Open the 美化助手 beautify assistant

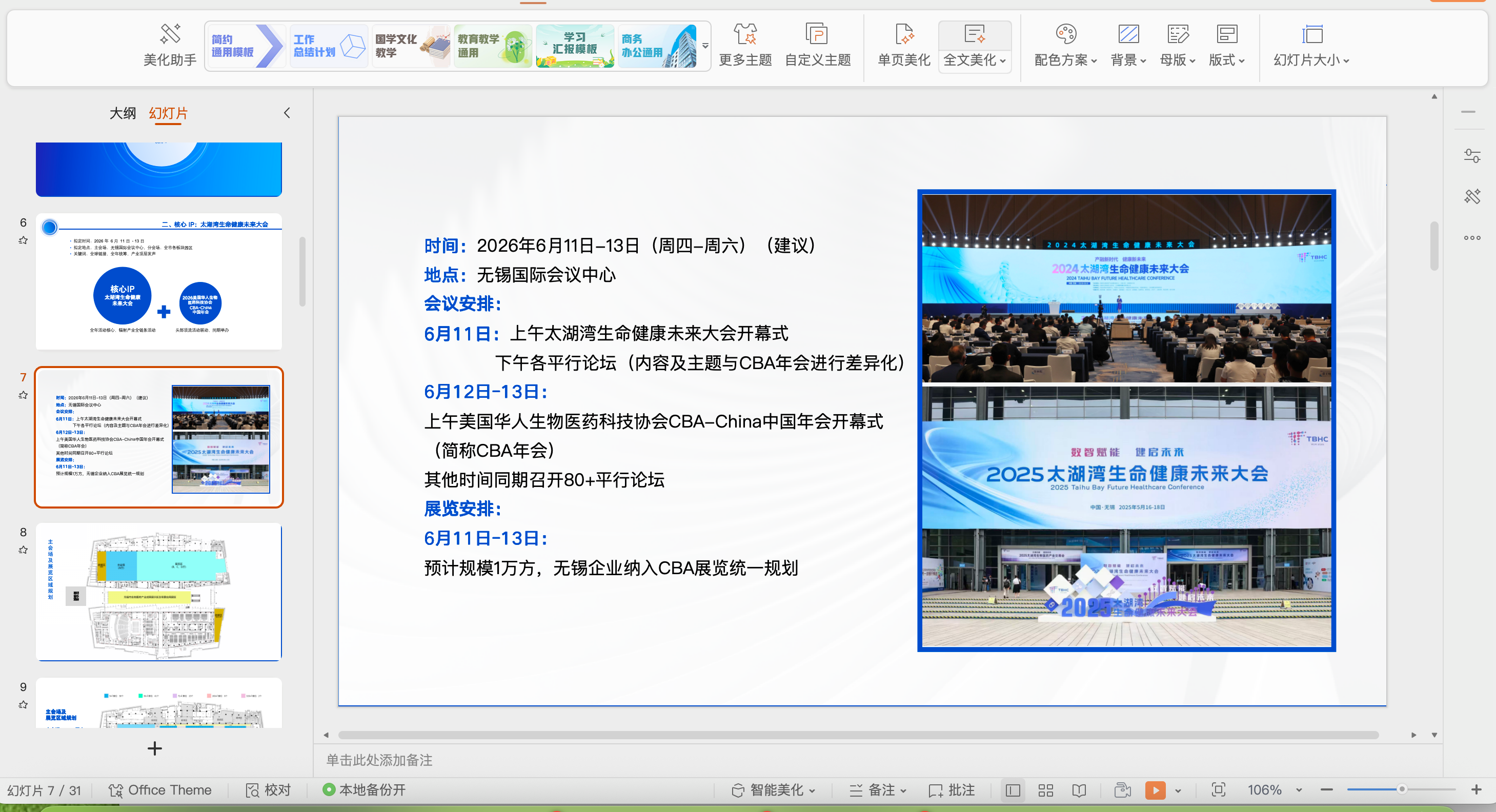pos(170,45)
